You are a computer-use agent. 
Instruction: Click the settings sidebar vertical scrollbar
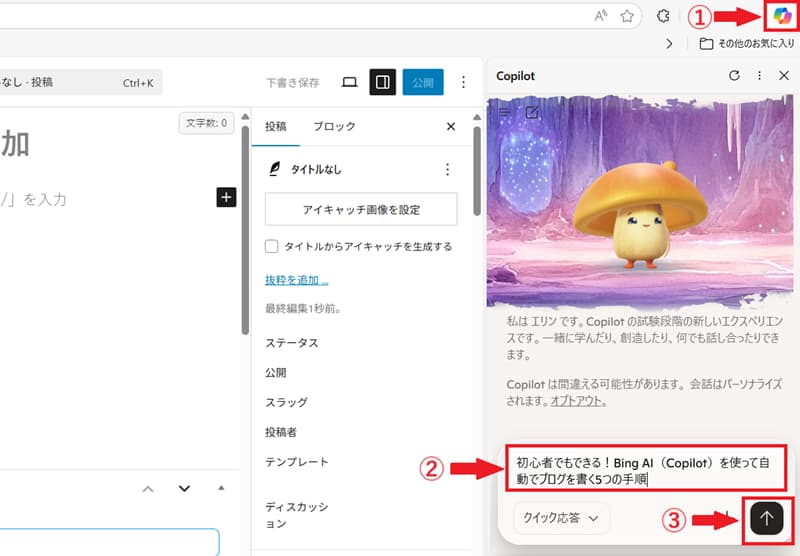pyautogui.click(x=477, y=171)
